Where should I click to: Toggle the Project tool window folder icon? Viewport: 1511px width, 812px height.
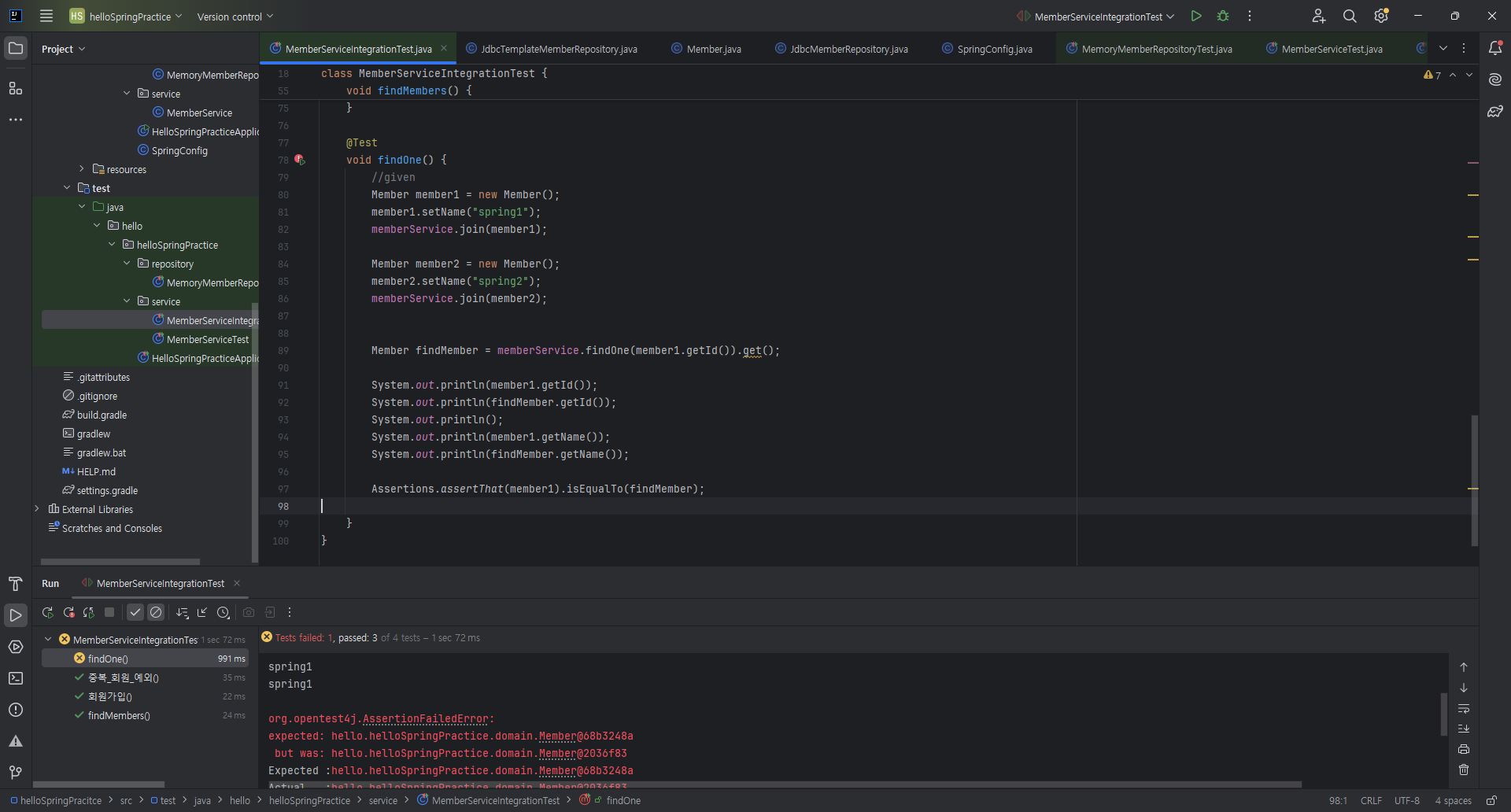[16, 48]
